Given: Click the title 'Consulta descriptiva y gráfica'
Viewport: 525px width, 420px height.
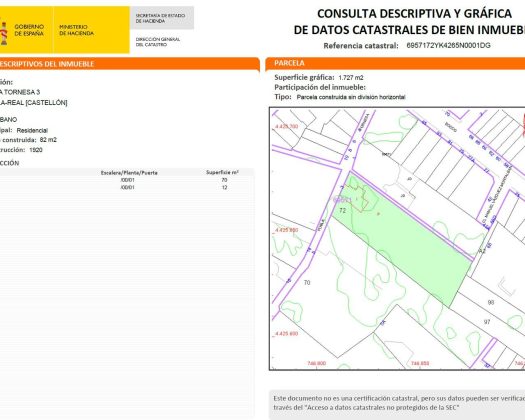Looking at the screenshot, I should [x=414, y=14].
